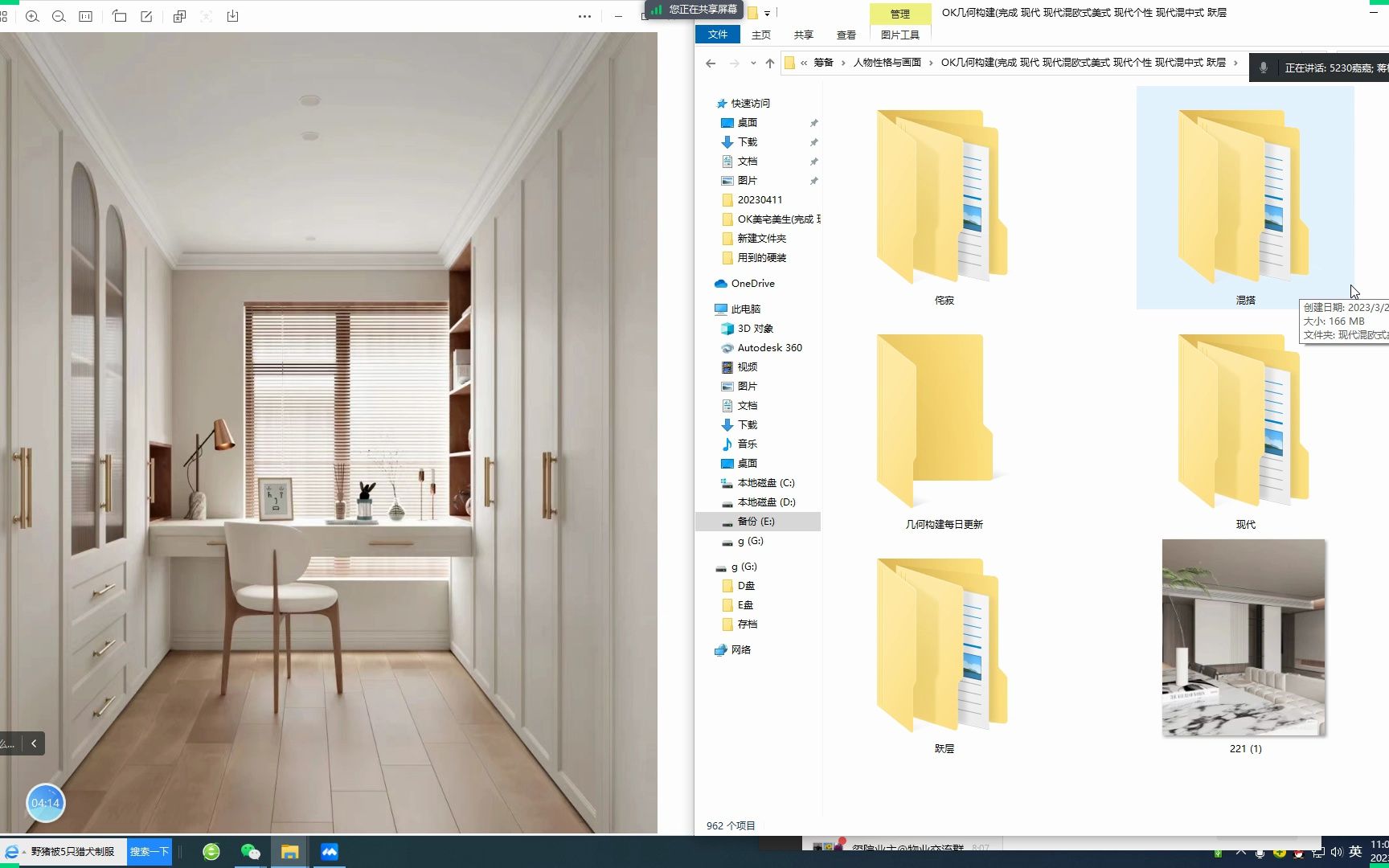This screenshot has height=868, width=1389.
Task: Switch to the 主页 ribbon tab
Action: (760, 35)
